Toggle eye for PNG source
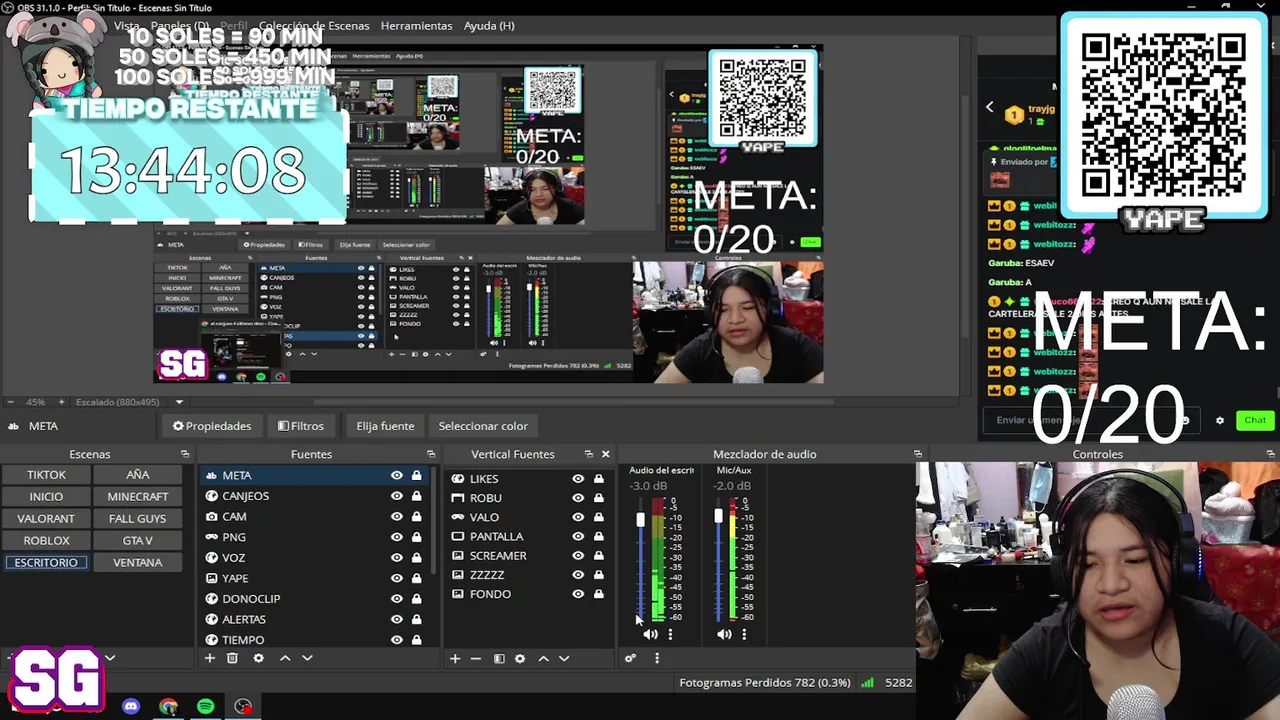 point(397,537)
